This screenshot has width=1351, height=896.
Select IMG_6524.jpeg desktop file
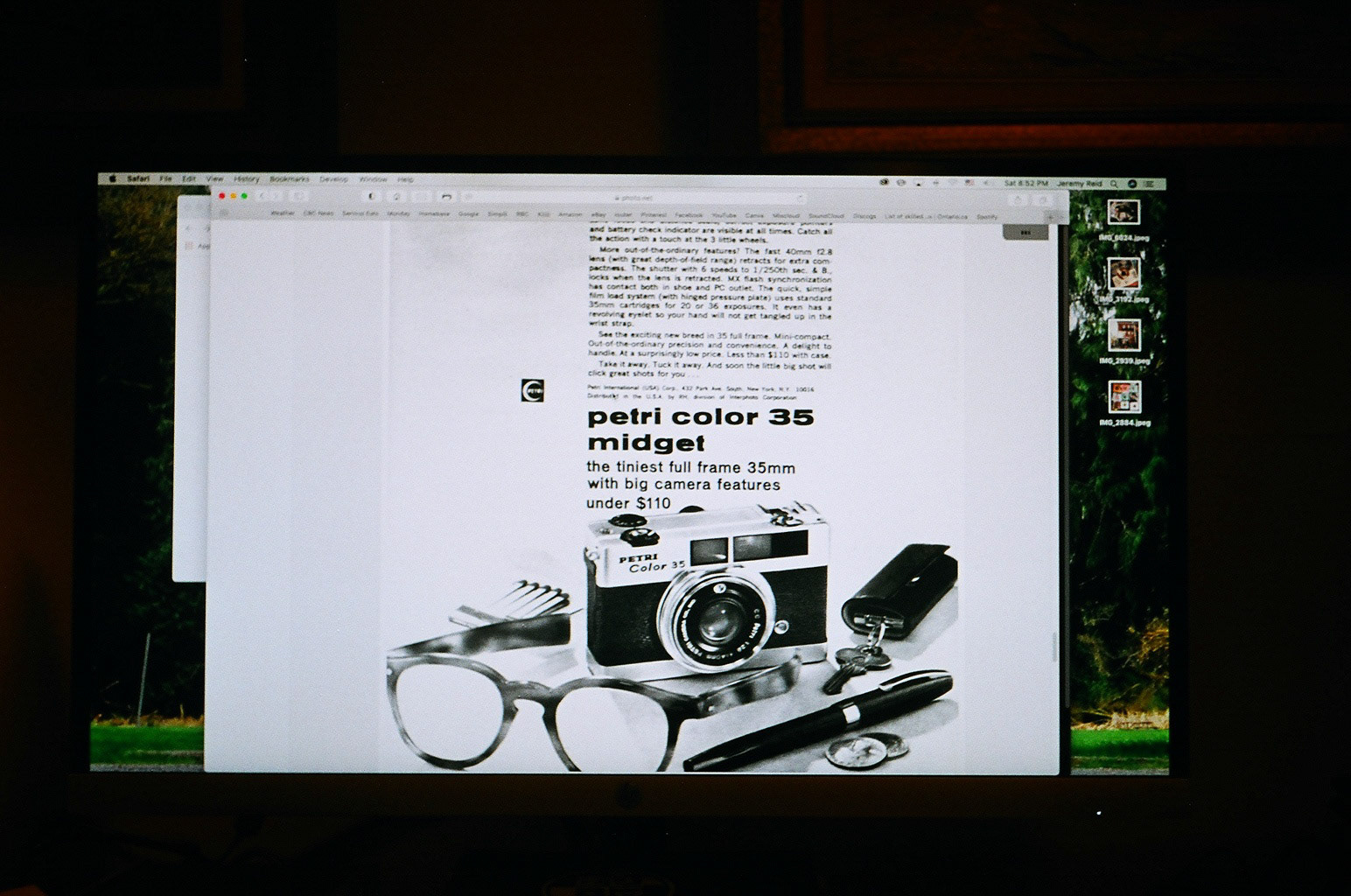coord(1123,220)
